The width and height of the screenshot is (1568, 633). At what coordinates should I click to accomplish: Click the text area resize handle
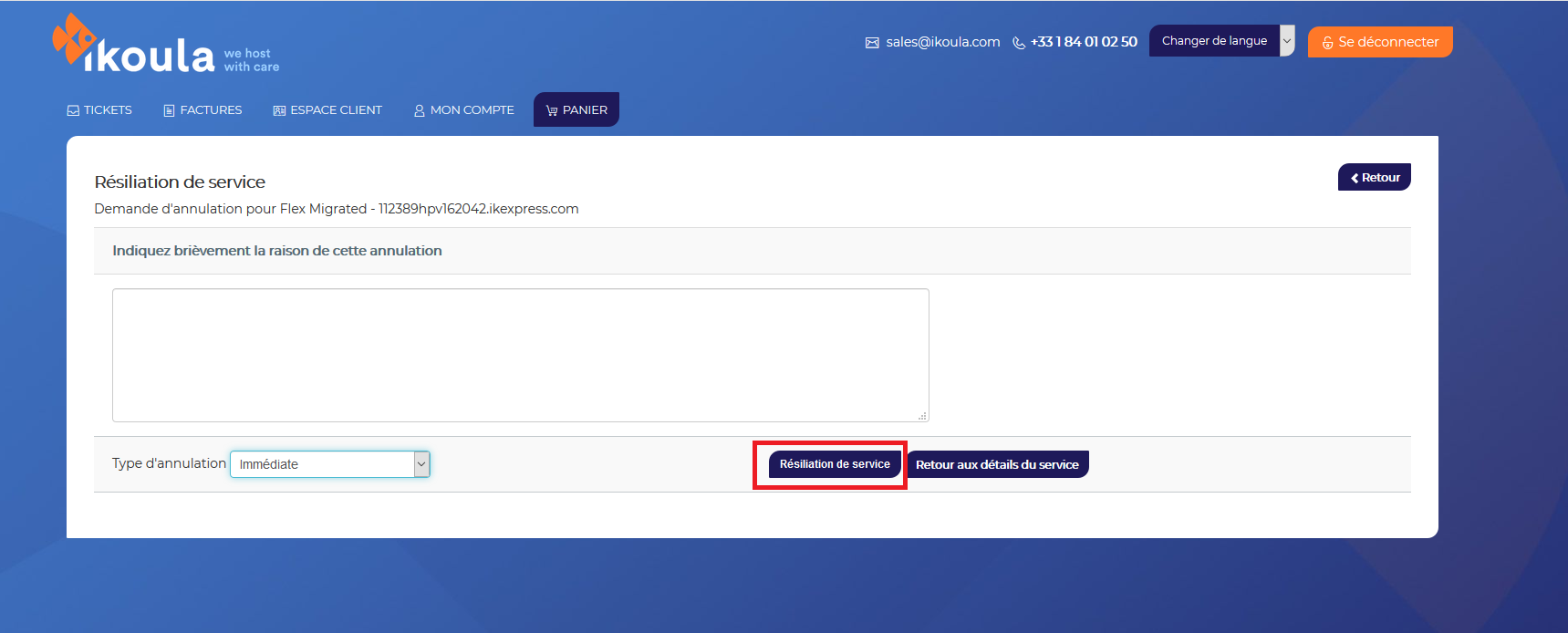(922, 415)
